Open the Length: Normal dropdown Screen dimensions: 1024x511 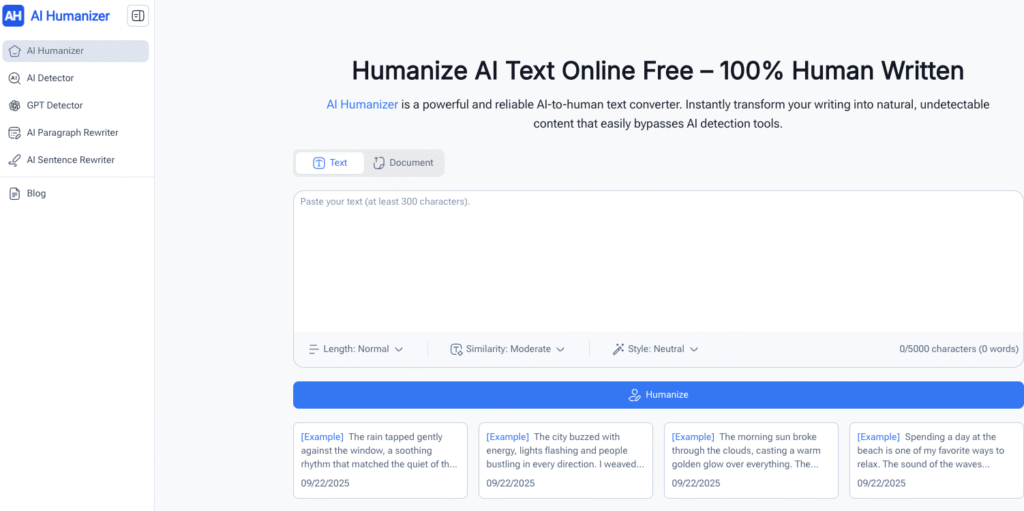(356, 349)
